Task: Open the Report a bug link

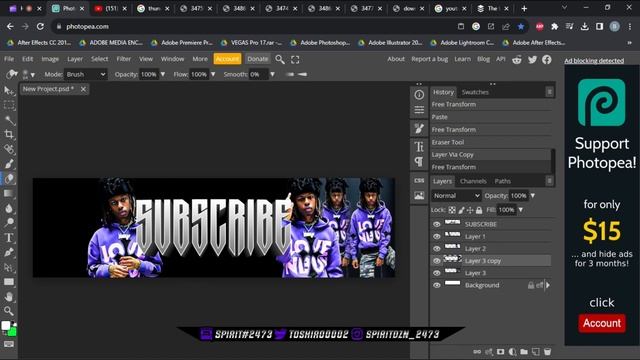Action: pos(429,59)
